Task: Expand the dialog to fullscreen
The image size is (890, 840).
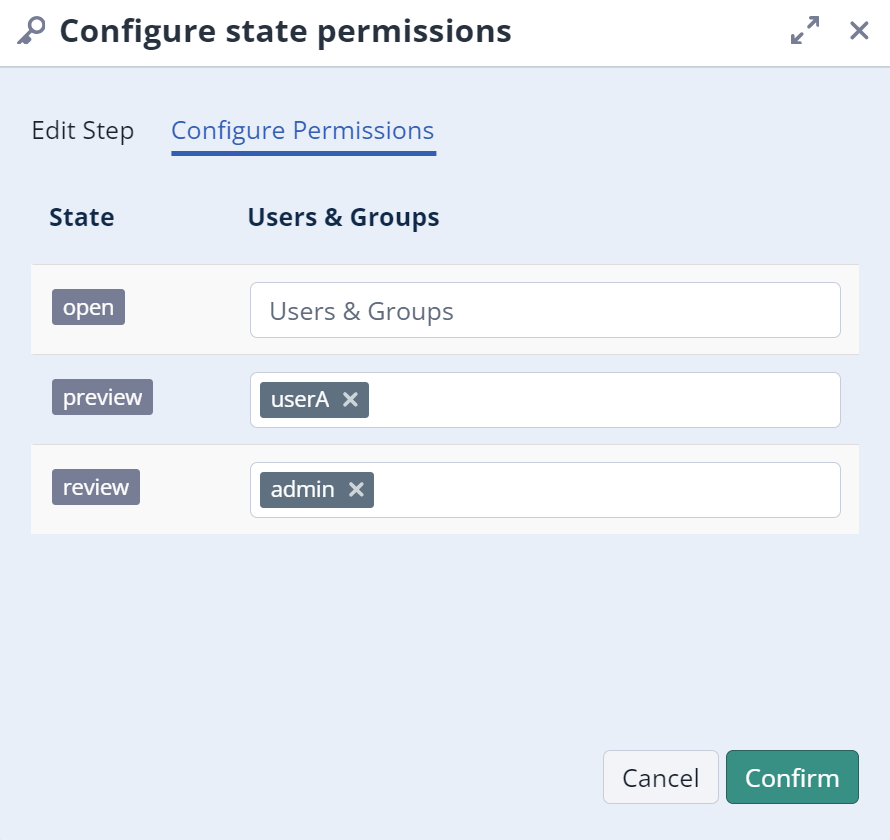Action: click(804, 31)
